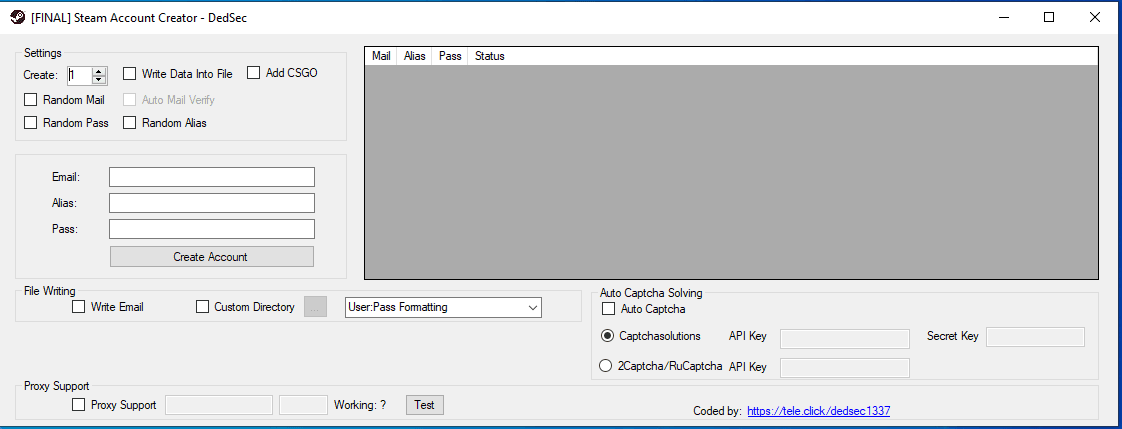Click the Status column header
This screenshot has height=429, width=1122.
[x=489, y=56]
